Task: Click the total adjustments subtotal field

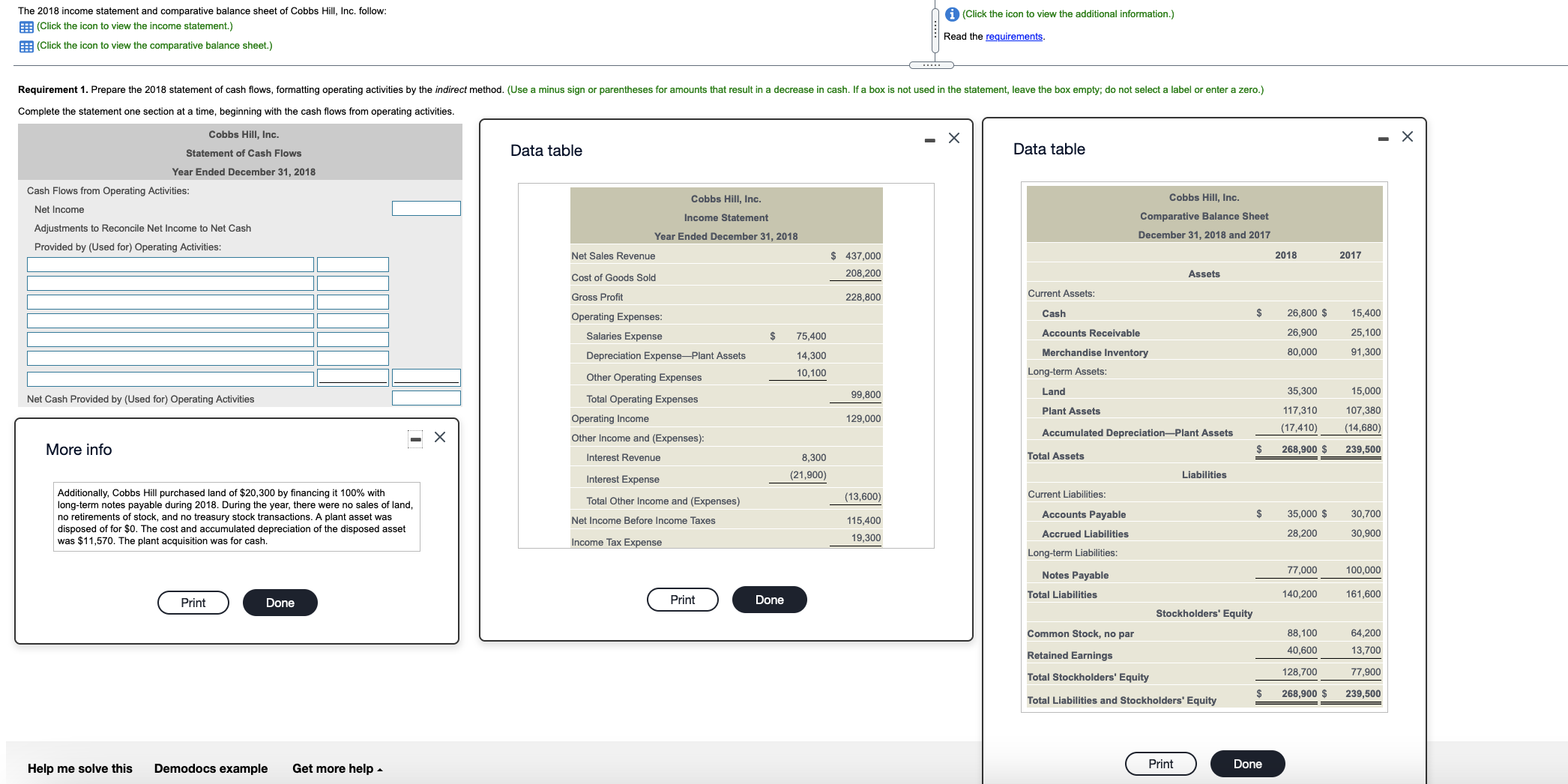Action: 426,377
